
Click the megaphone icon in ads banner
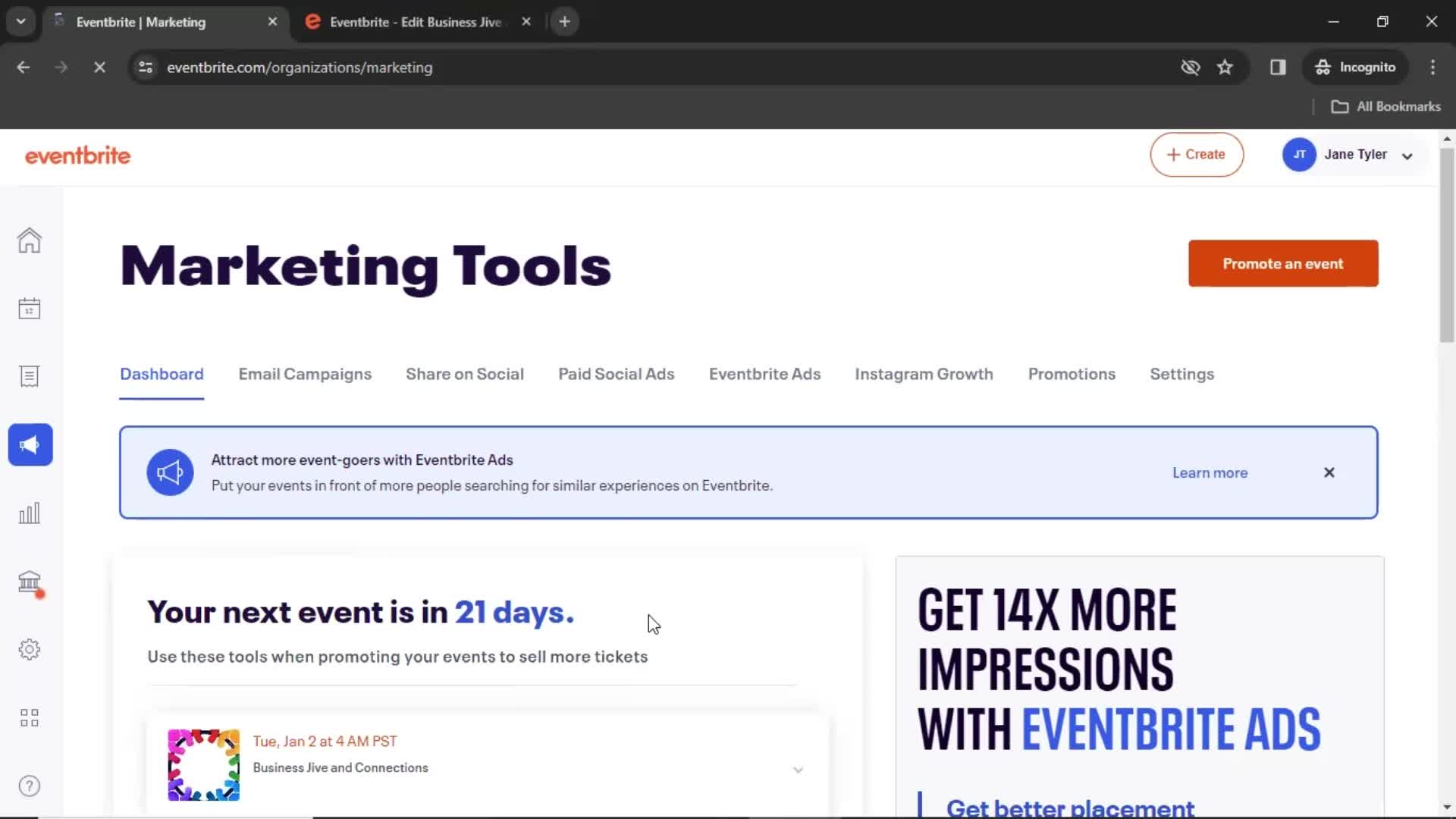pyautogui.click(x=170, y=472)
